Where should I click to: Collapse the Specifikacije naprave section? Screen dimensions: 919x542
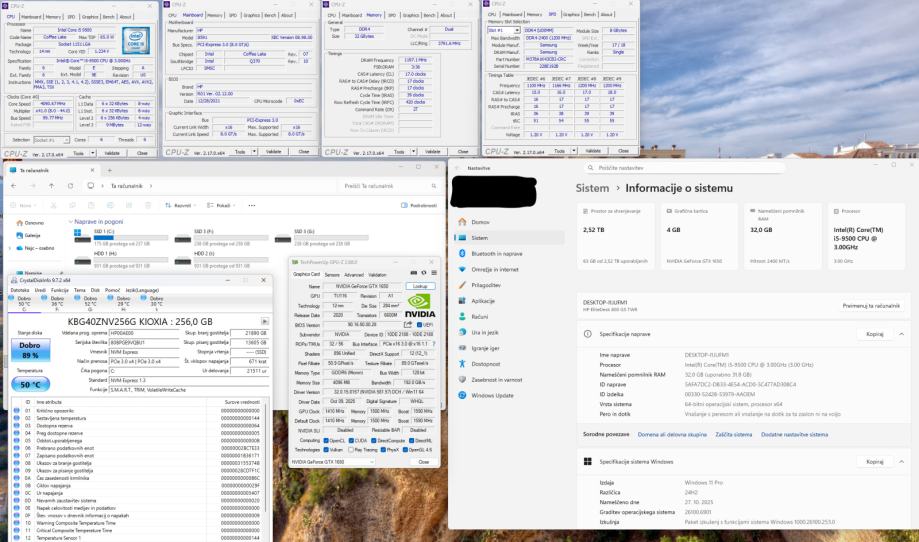pyautogui.click(x=901, y=334)
